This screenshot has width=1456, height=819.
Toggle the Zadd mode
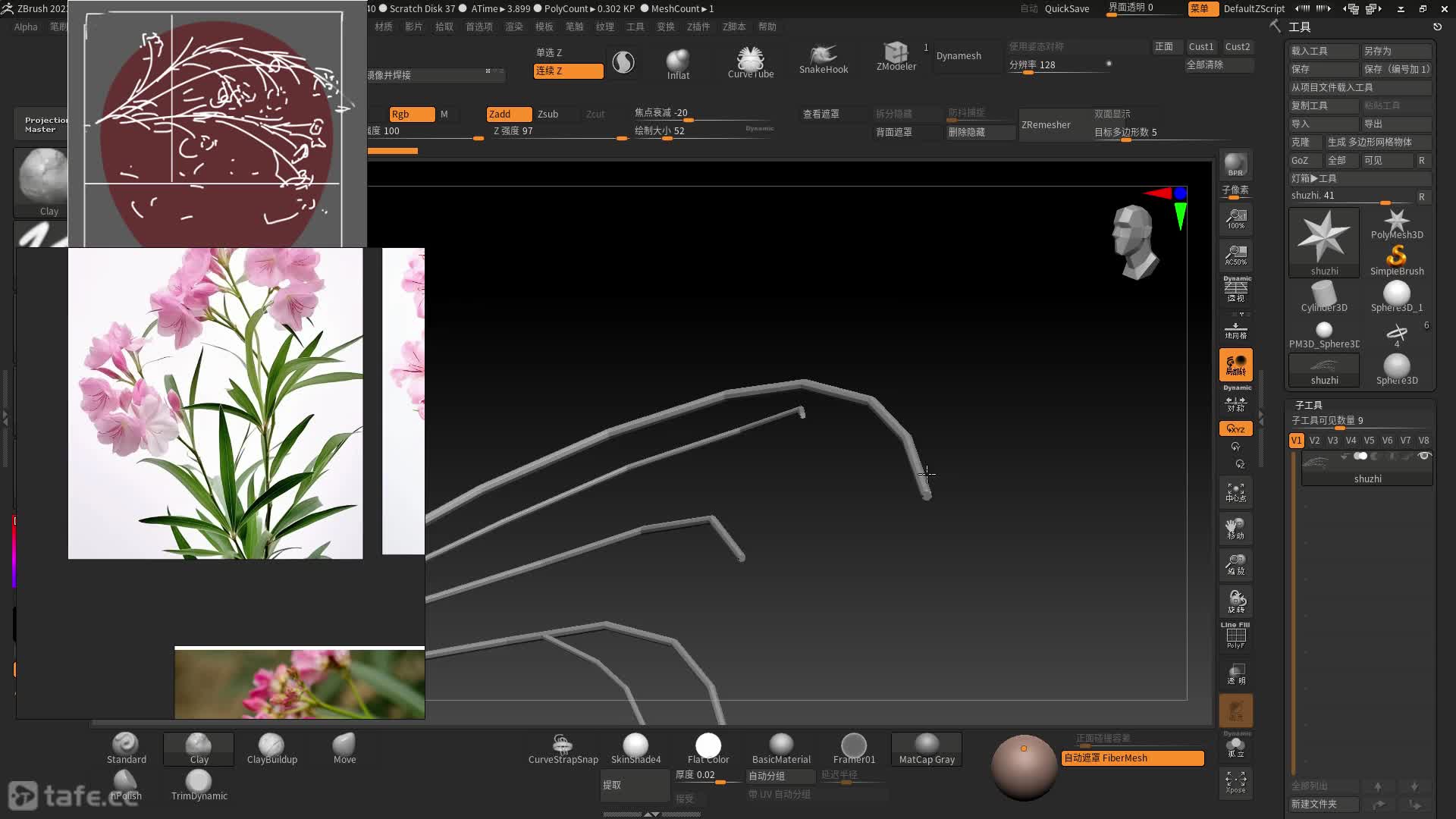[x=508, y=114]
